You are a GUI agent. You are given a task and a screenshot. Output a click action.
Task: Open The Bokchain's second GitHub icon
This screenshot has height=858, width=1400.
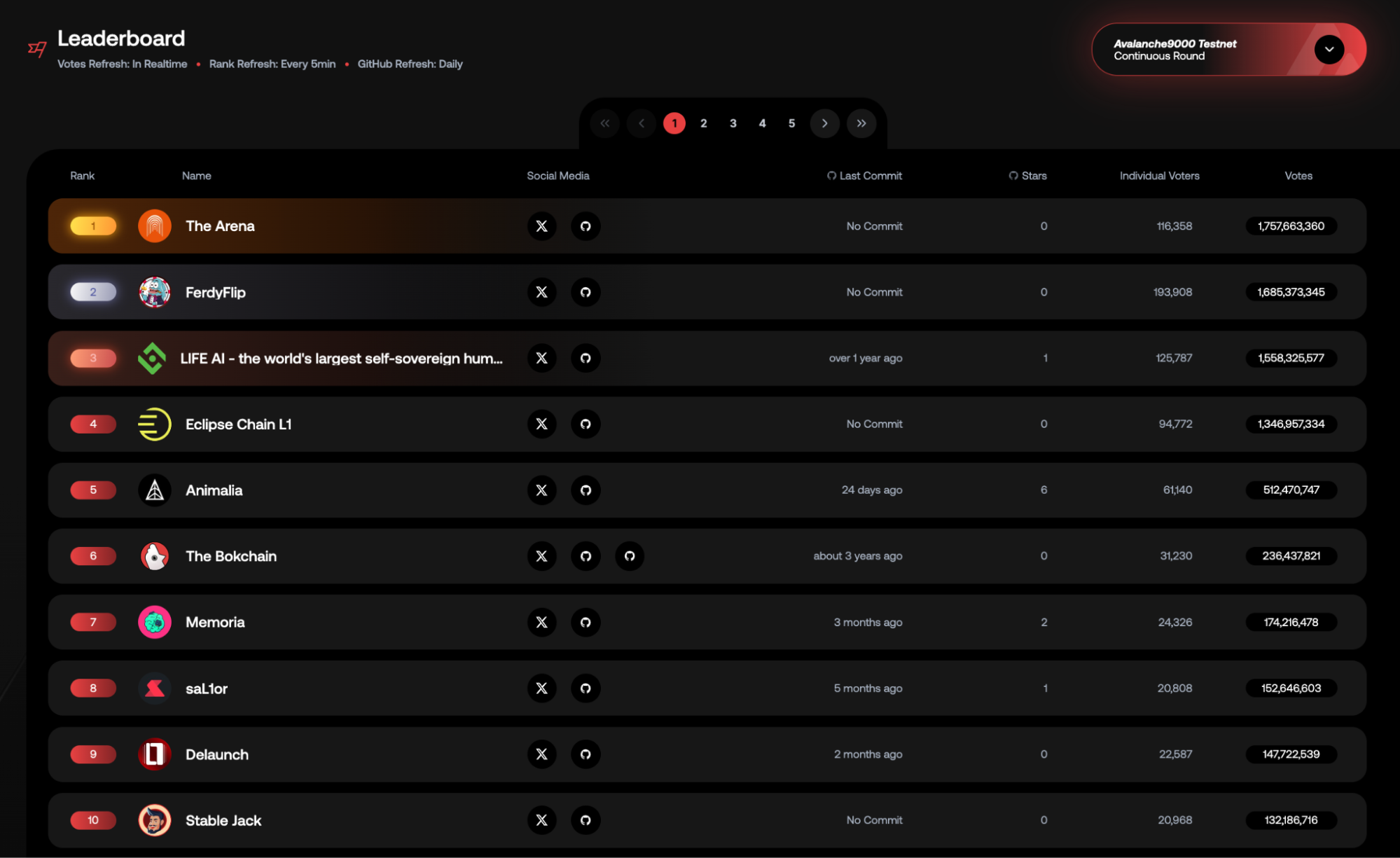[630, 556]
